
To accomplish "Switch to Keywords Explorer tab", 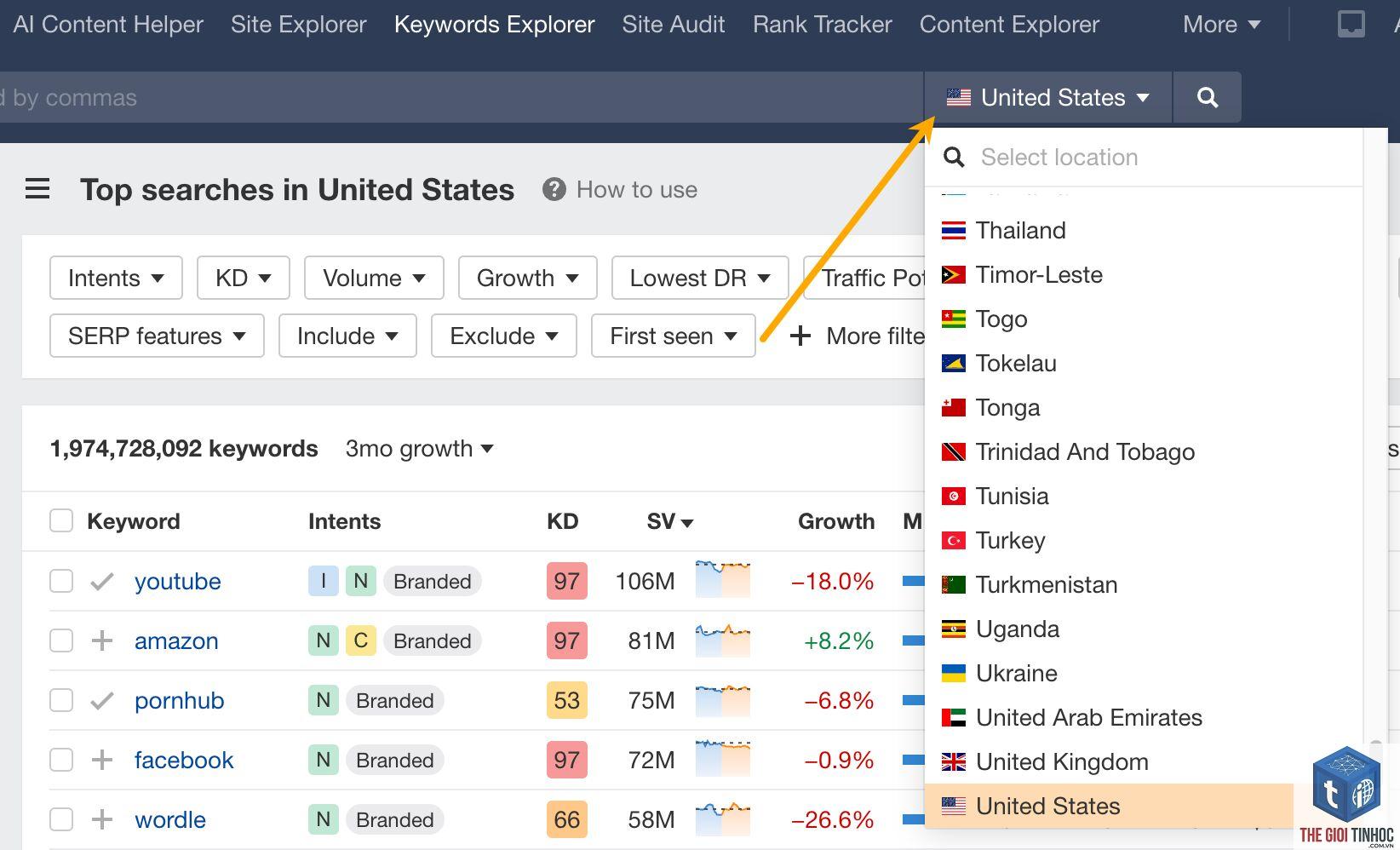I will 495,24.
